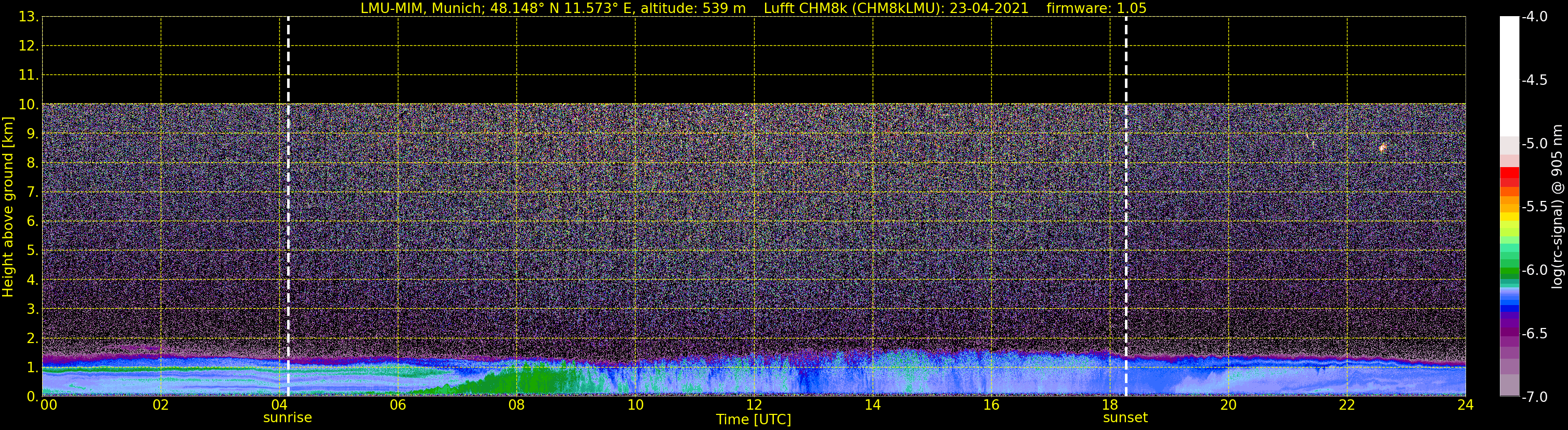This screenshot has width=1568, height=430.
Task: Click the height tick label '4.'
Action: (x=32, y=280)
